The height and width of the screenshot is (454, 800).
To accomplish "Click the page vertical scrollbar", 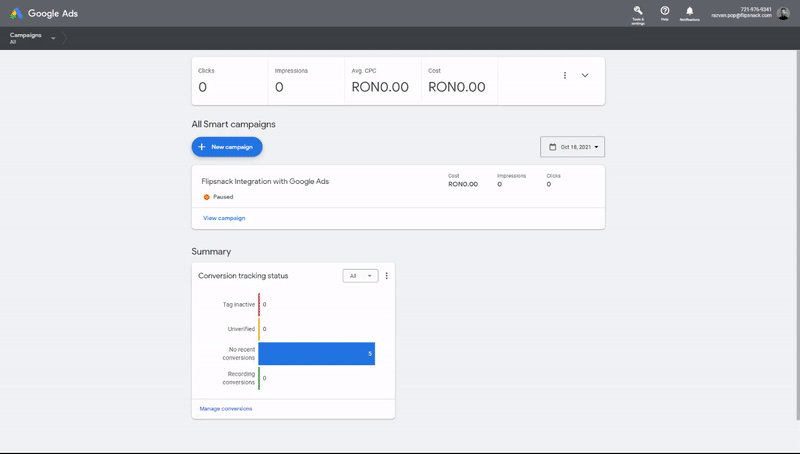I will (x=798, y=235).
